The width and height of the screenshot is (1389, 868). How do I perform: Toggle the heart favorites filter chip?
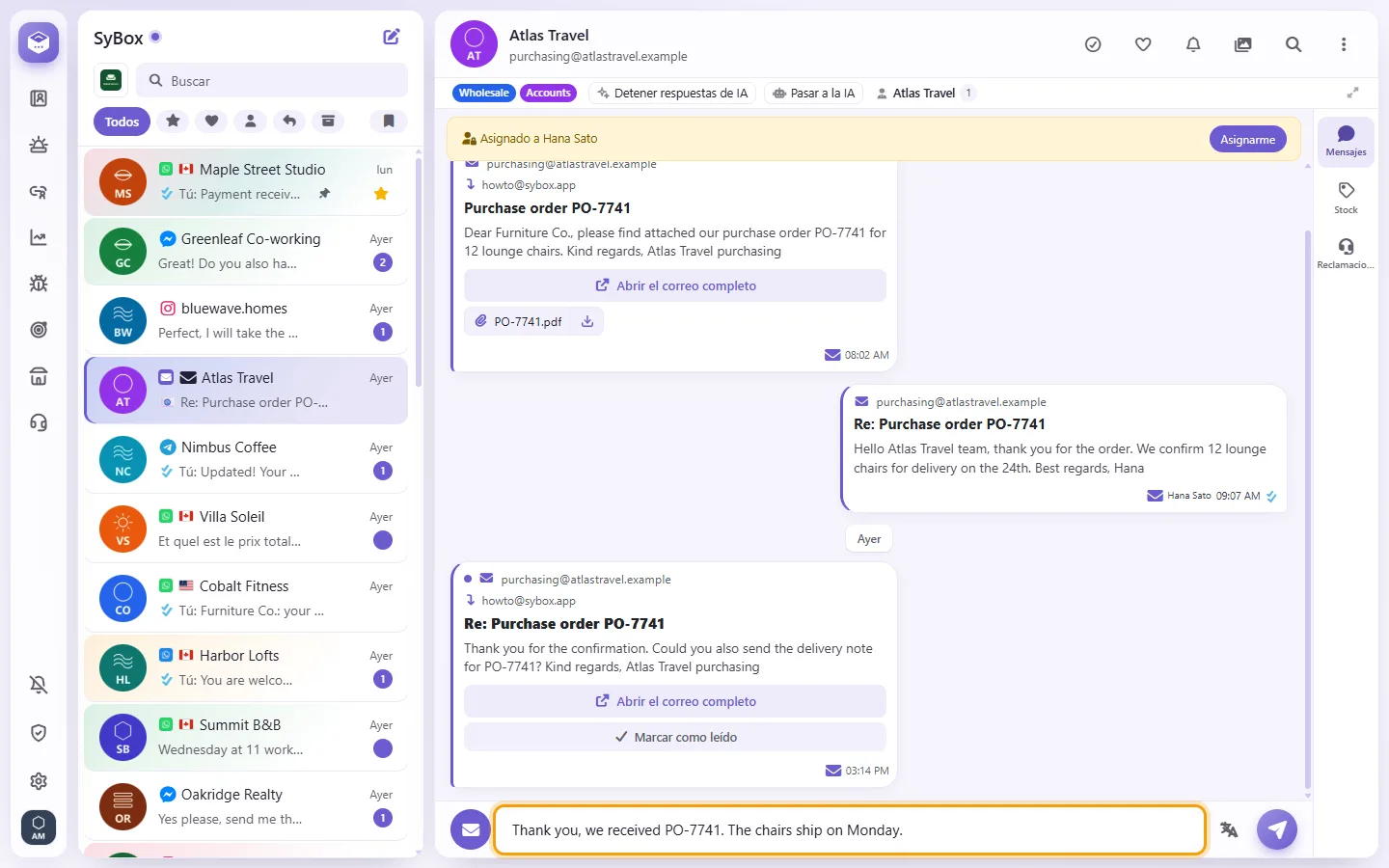pyautogui.click(x=211, y=121)
